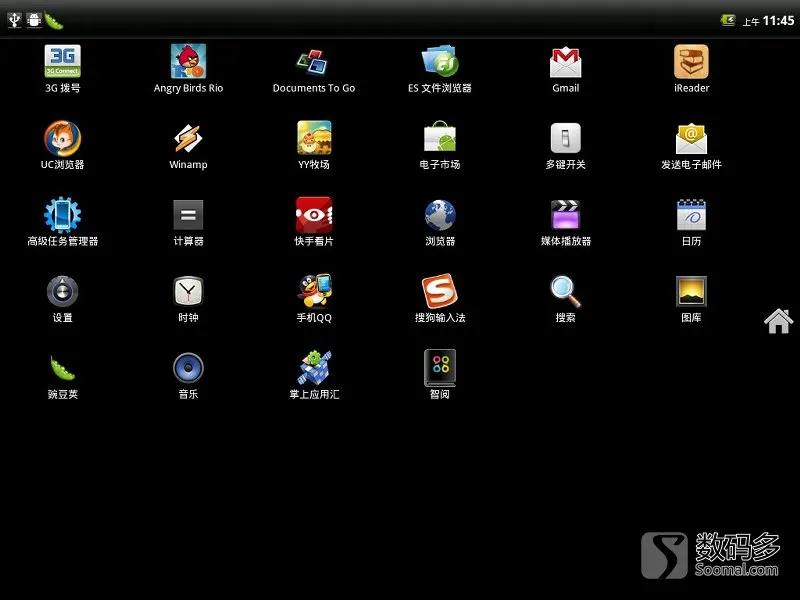Open the 搜索 magnifier search app
Image resolution: width=800 pixels, height=600 pixels.
tap(565, 298)
